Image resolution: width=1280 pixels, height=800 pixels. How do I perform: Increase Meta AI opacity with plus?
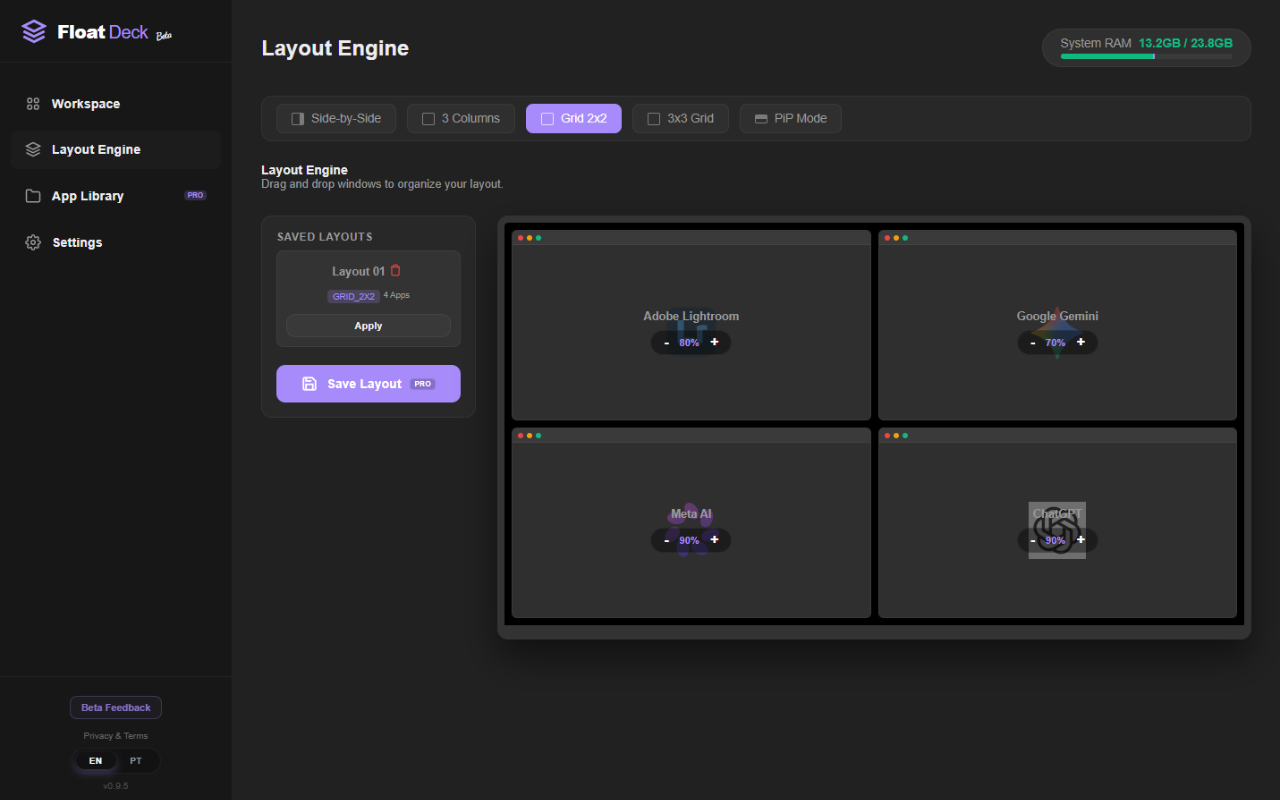714,540
